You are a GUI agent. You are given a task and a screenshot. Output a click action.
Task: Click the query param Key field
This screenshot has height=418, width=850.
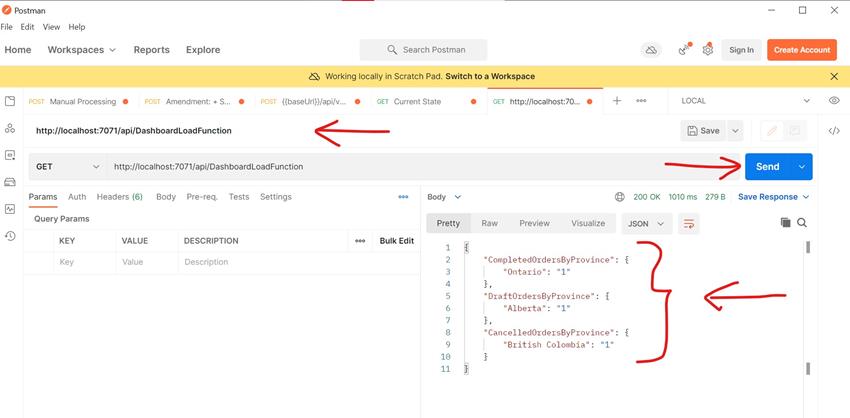point(84,262)
